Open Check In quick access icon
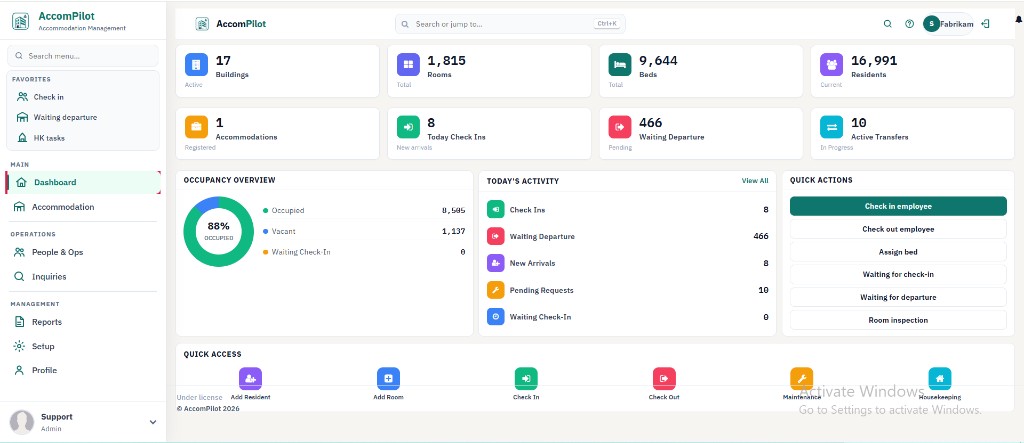Viewport: 1024px width, 443px height. point(526,378)
